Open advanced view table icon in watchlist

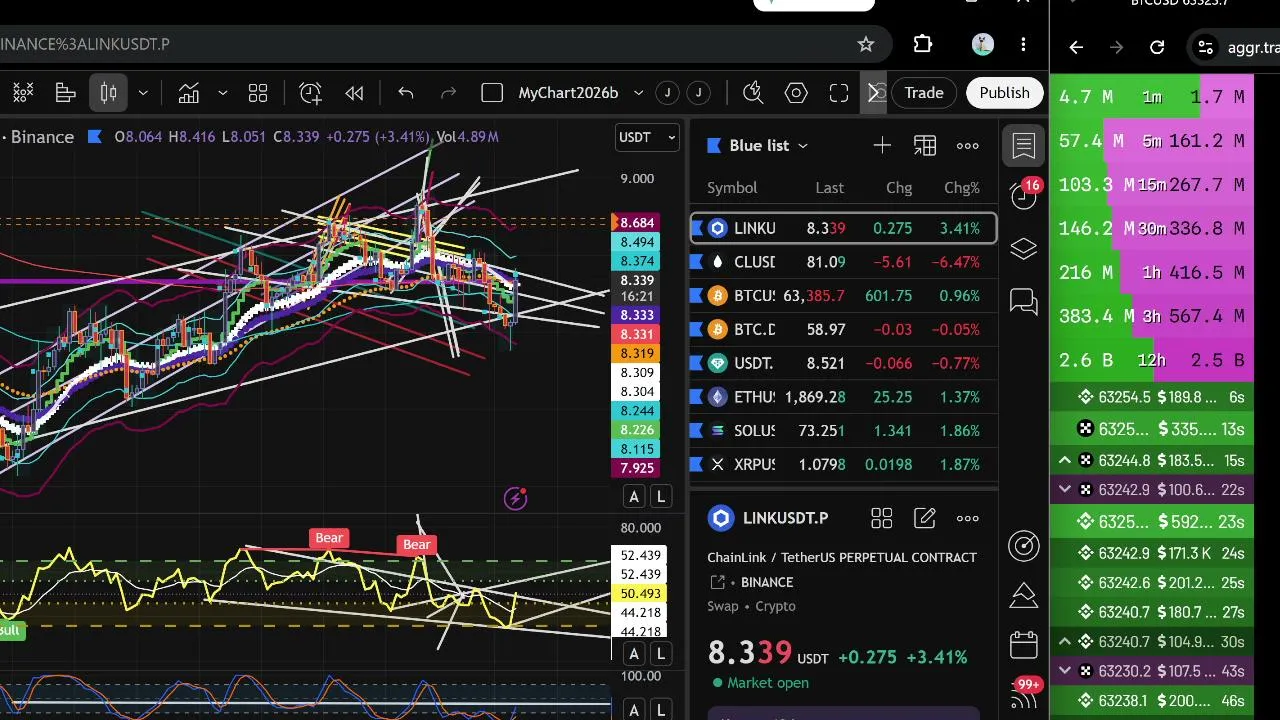coord(925,146)
